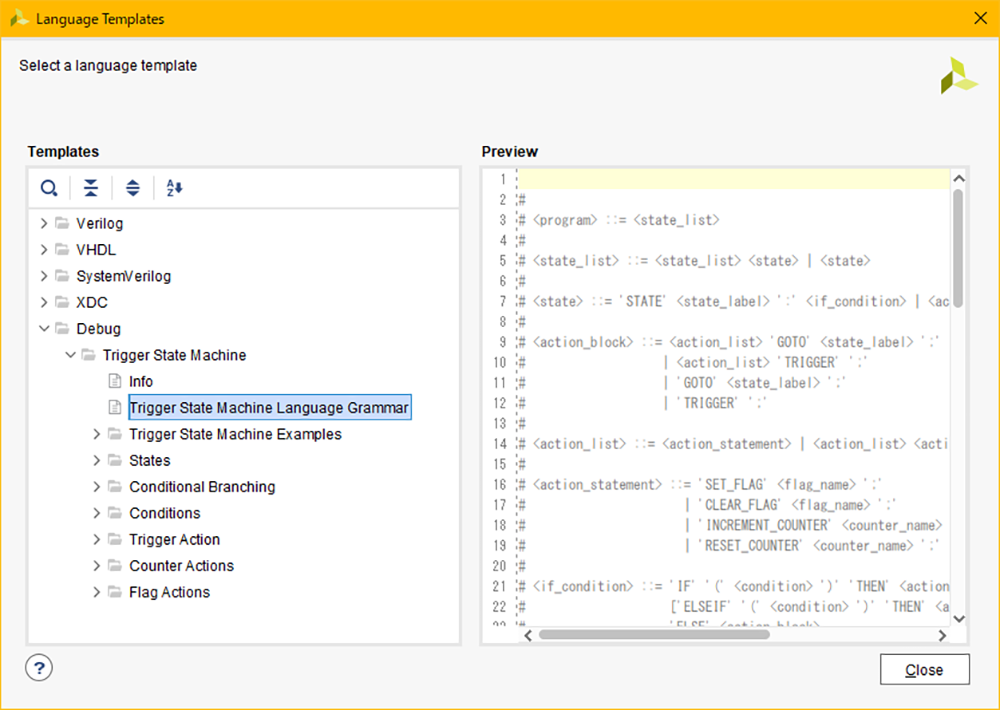Image resolution: width=1000 pixels, height=710 pixels.
Task: Click the Expand All toolbar icon
Action: coord(133,188)
